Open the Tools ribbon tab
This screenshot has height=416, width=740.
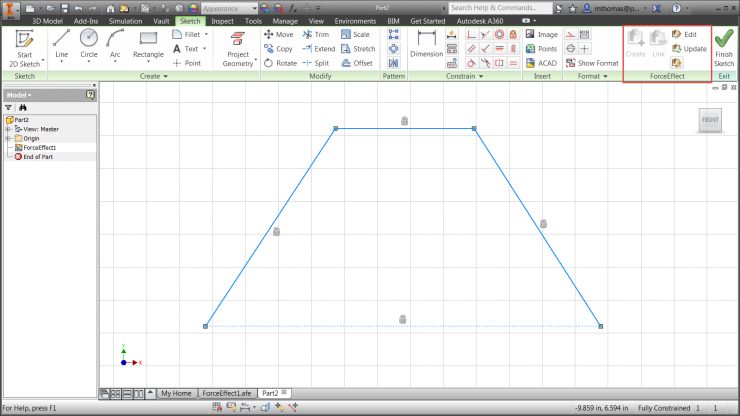click(253, 21)
